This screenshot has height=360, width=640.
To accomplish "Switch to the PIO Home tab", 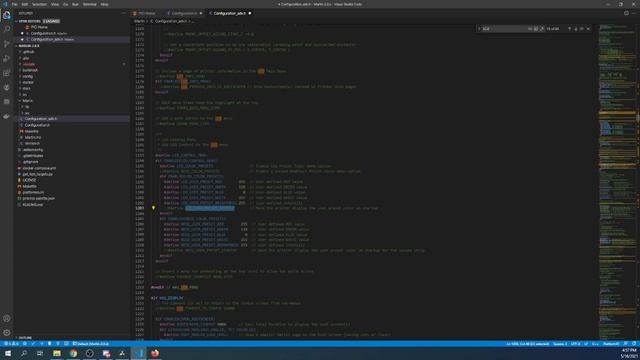I will pyautogui.click(x=147, y=13).
